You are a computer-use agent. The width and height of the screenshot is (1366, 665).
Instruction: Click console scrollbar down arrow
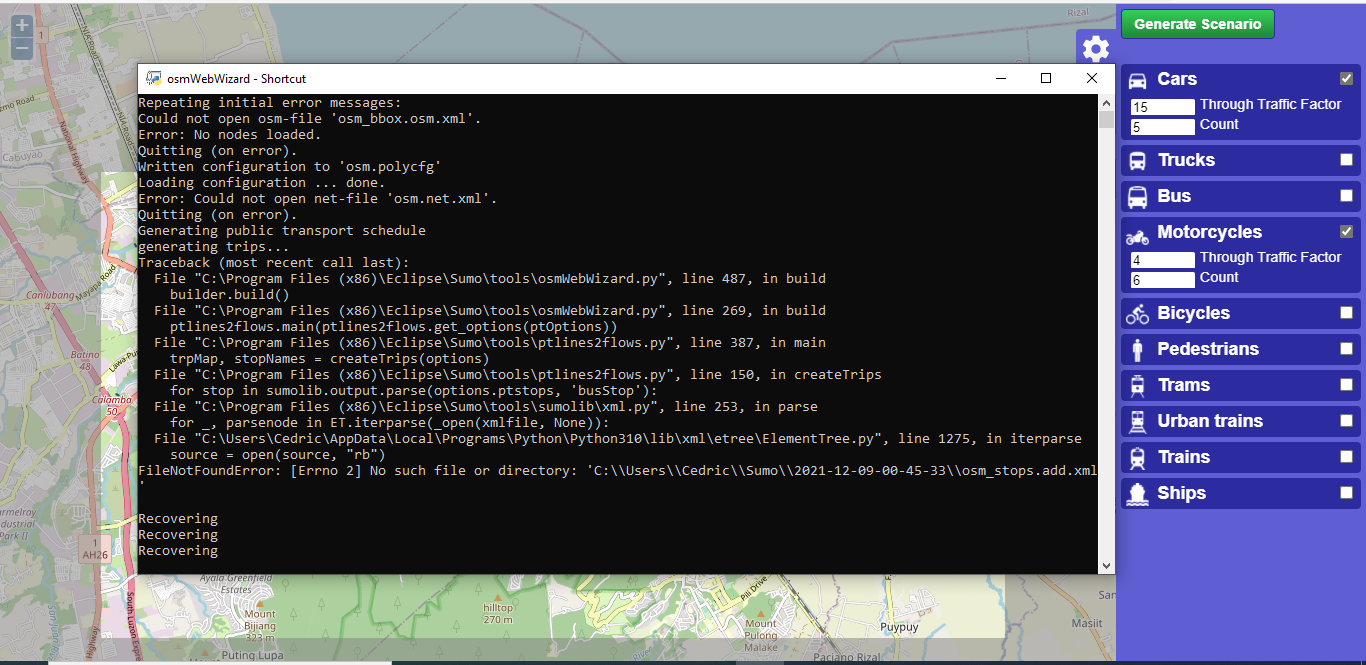click(x=1106, y=565)
